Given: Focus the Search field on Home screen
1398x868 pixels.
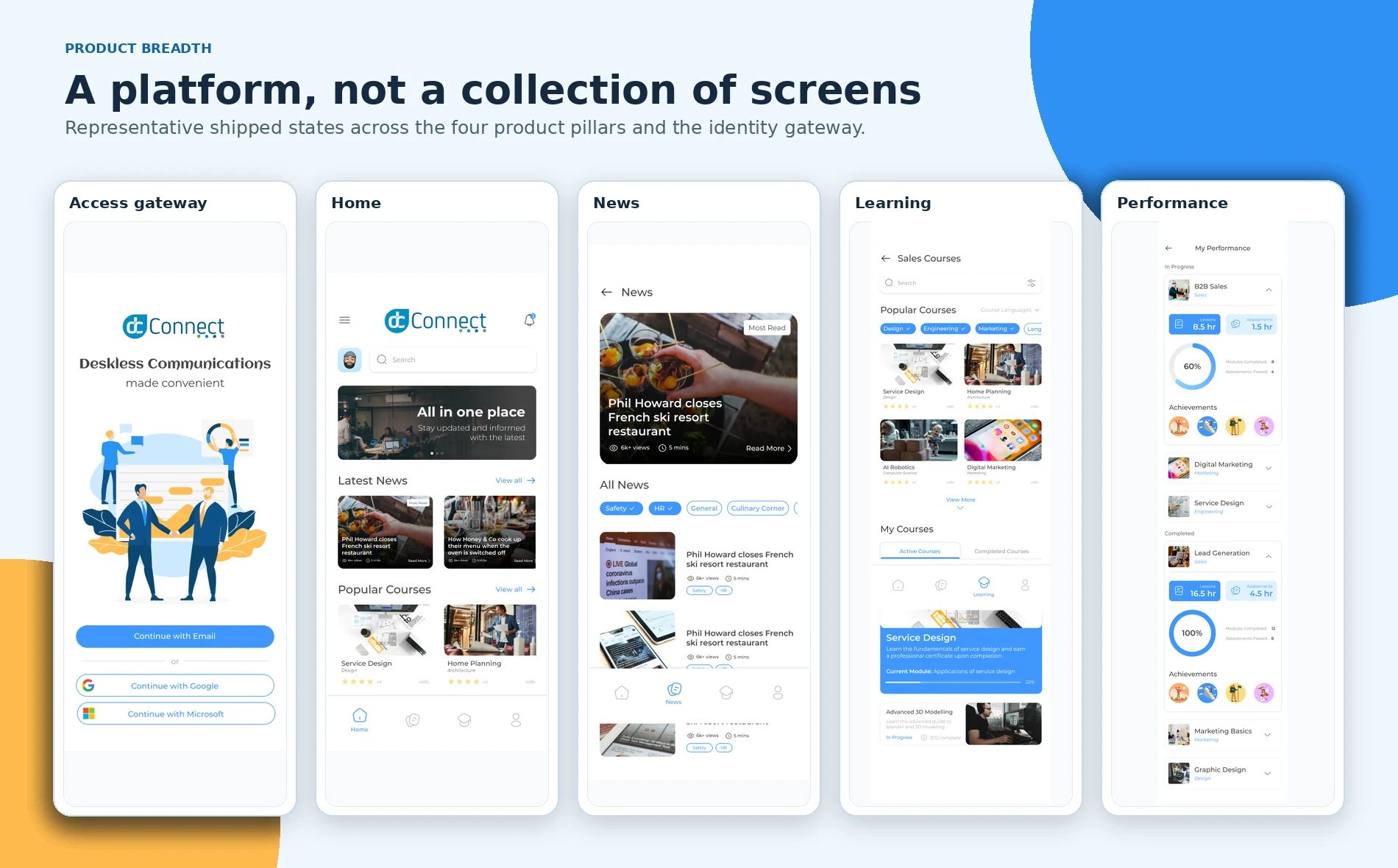Looking at the screenshot, I should coord(453,360).
